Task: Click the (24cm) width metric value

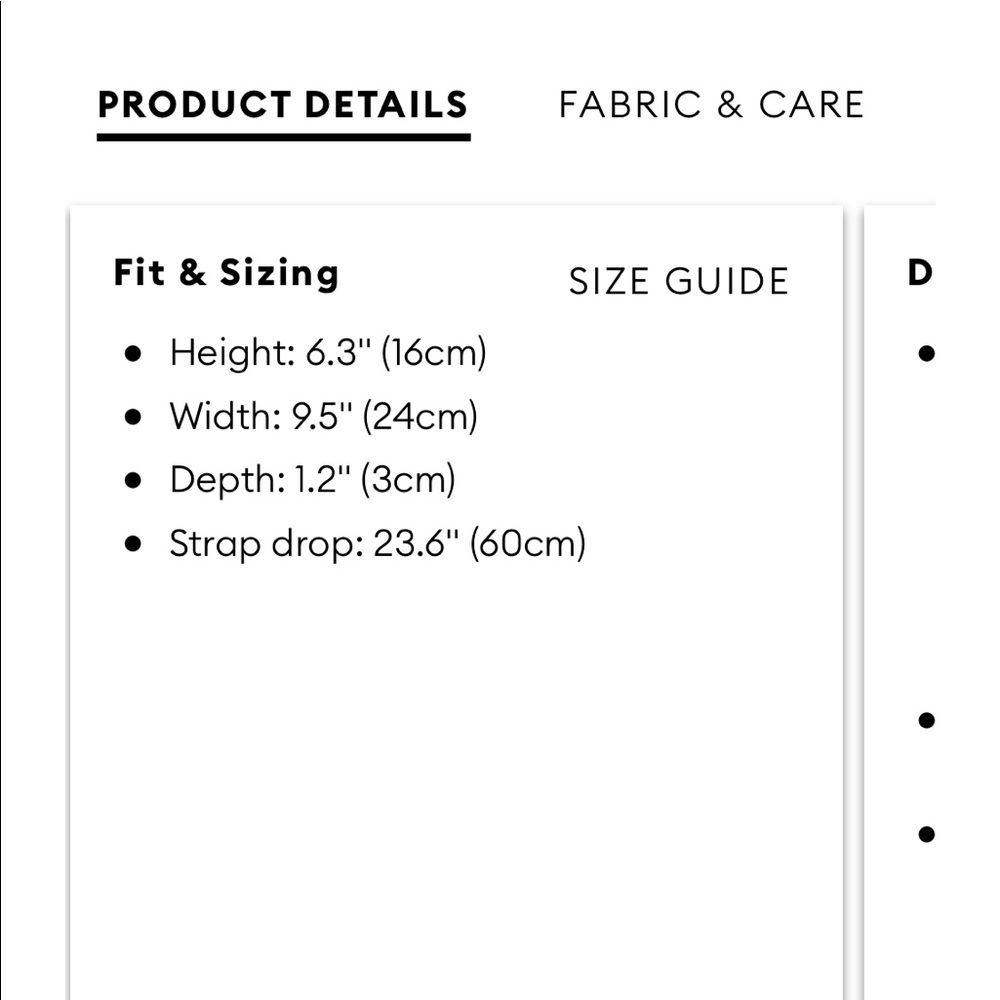Action: pyautogui.click(x=420, y=416)
